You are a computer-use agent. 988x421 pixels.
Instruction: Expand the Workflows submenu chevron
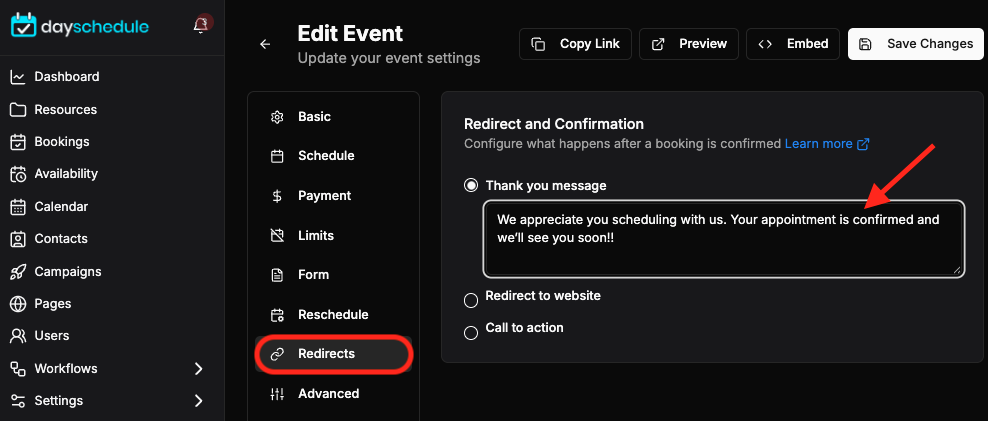pos(198,369)
